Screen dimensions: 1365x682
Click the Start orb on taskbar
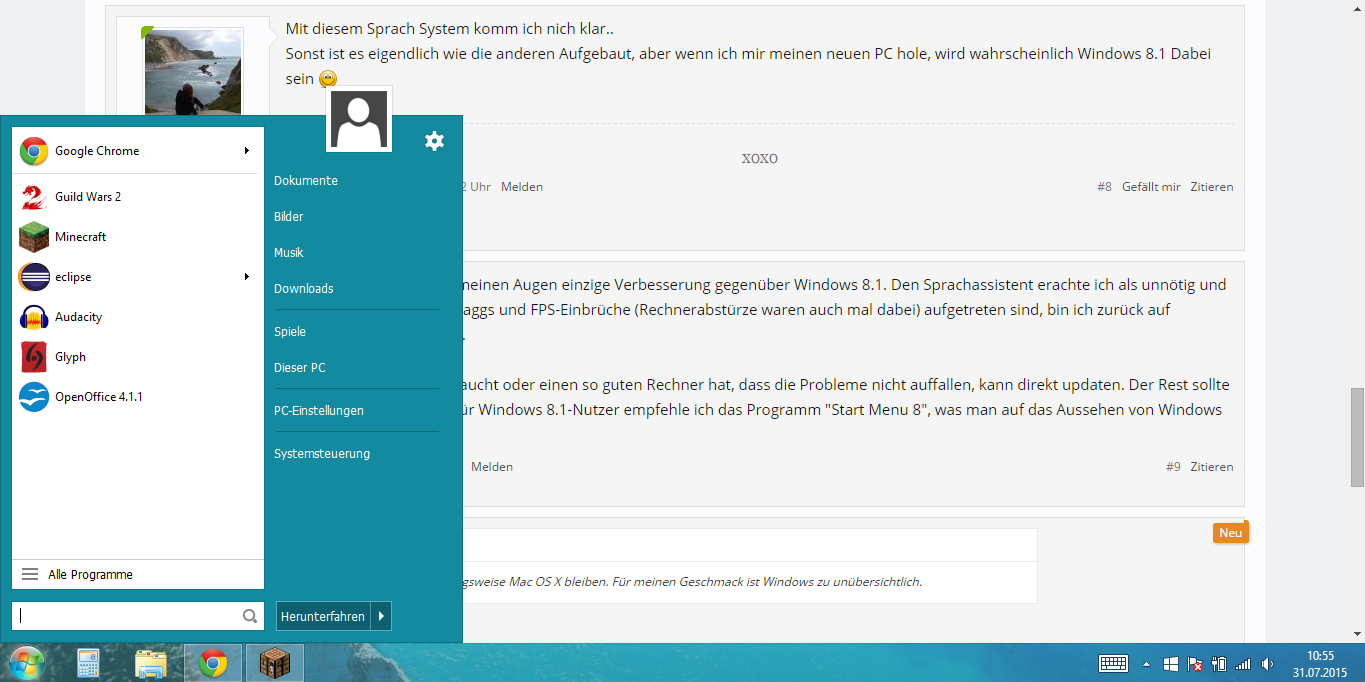(26, 663)
